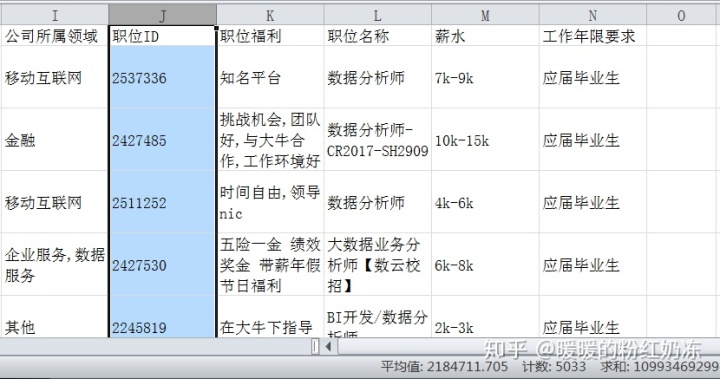This screenshot has width=720, height=379.
Task: Click the 7k-9k salary cell
Action: tap(485, 77)
